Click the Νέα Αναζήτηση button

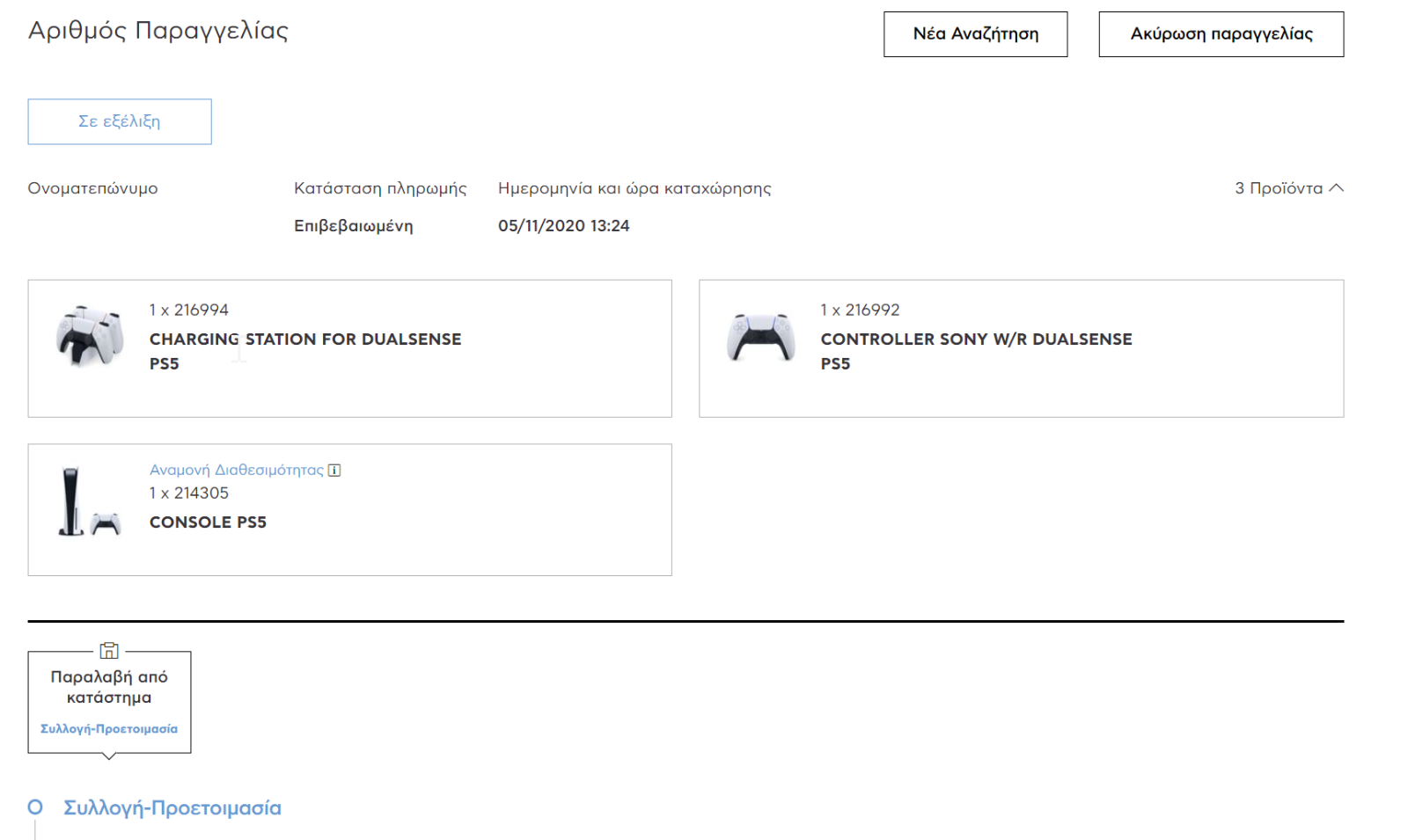pyautogui.click(x=975, y=34)
